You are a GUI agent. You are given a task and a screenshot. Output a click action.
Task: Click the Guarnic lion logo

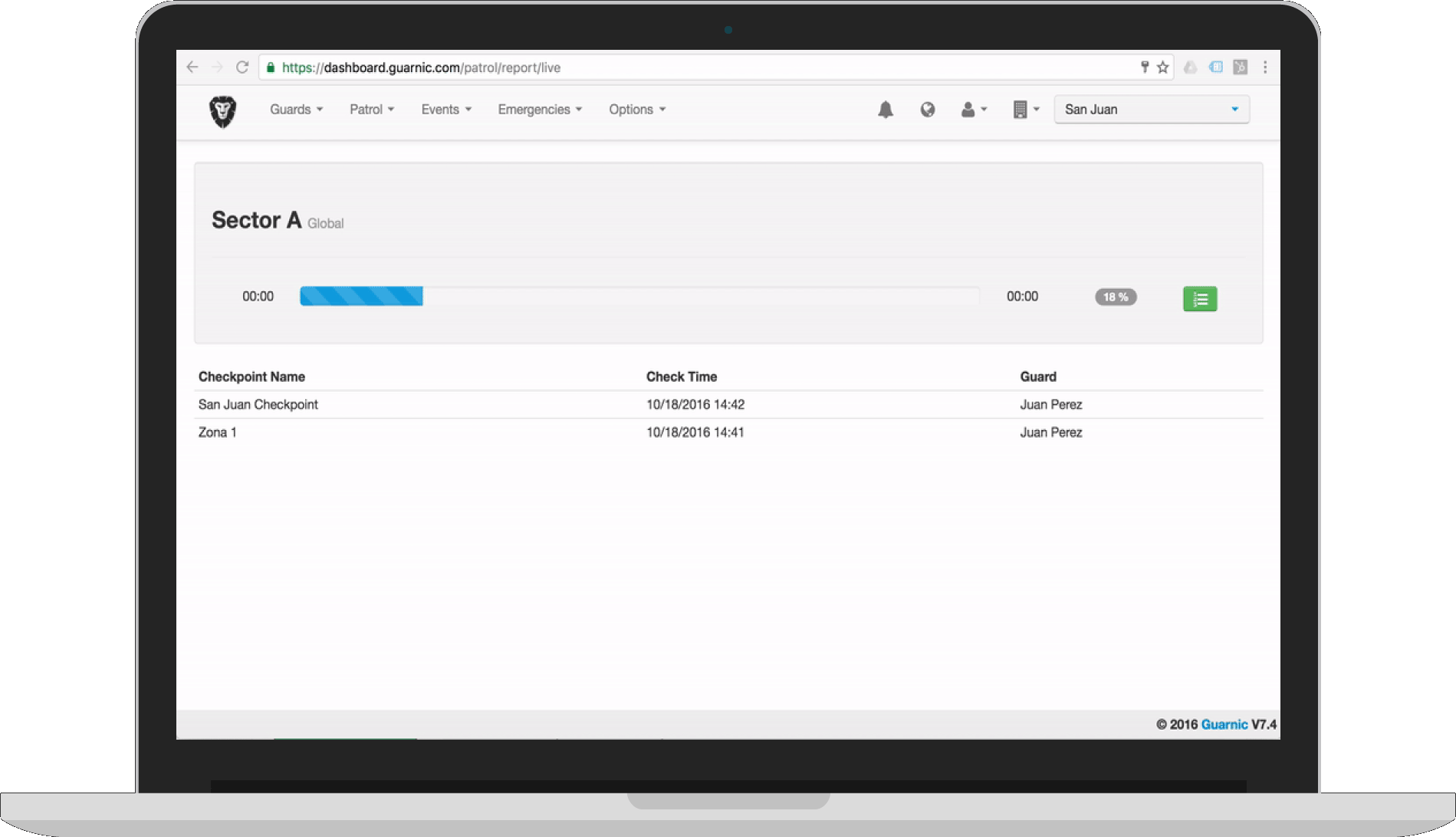pos(222,111)
